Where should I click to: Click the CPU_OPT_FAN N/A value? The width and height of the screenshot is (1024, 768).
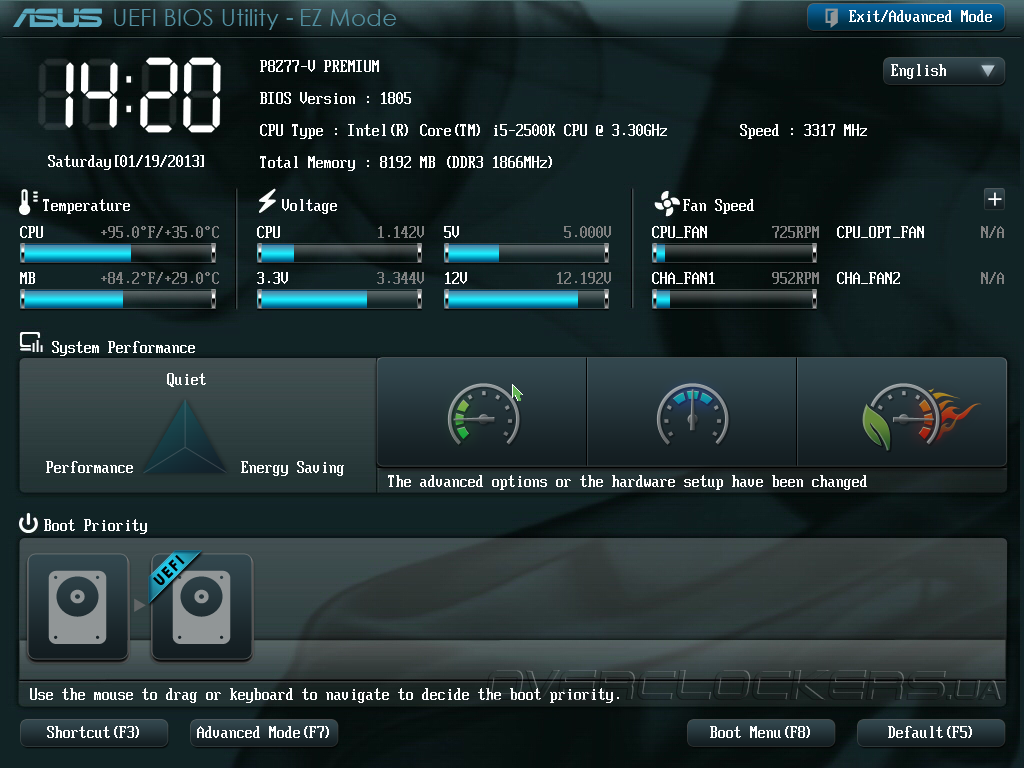point(992,232)
